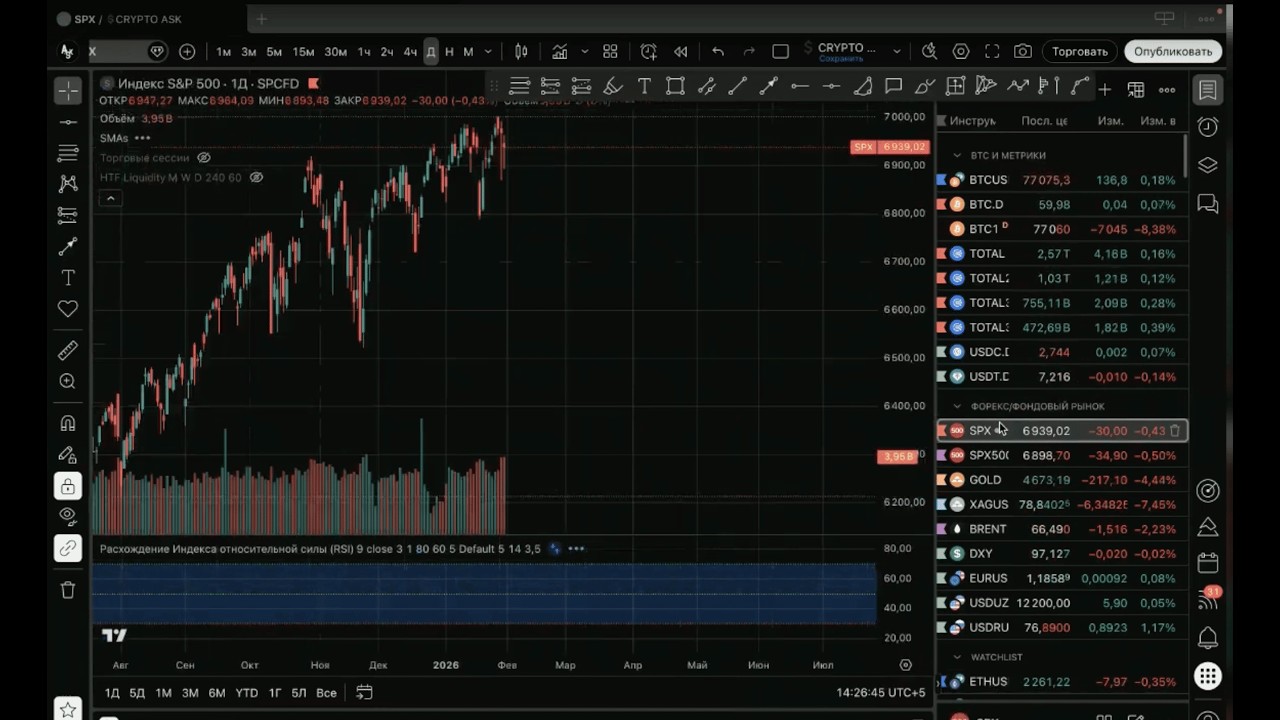Open the chart layout selector square
The height and width of the screenshot is (720, 1280).
point(781,51)
